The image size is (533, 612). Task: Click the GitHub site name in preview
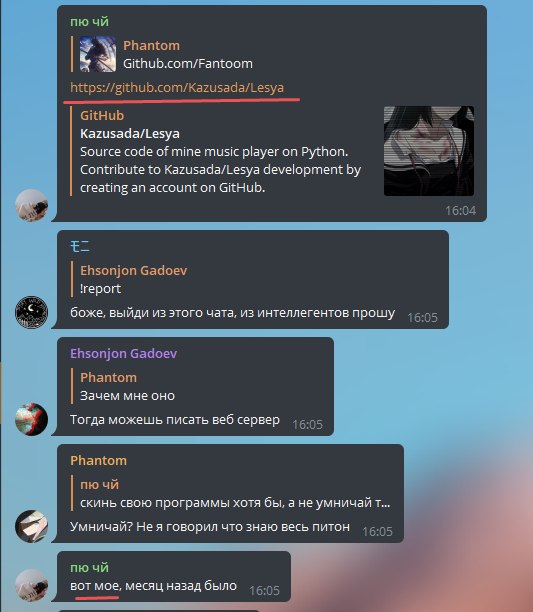click(102, 116)
